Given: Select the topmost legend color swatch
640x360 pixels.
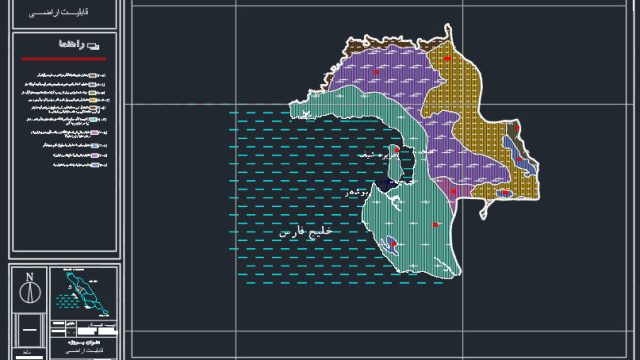Looking at the screenshot, I should (x=92, y=76).
